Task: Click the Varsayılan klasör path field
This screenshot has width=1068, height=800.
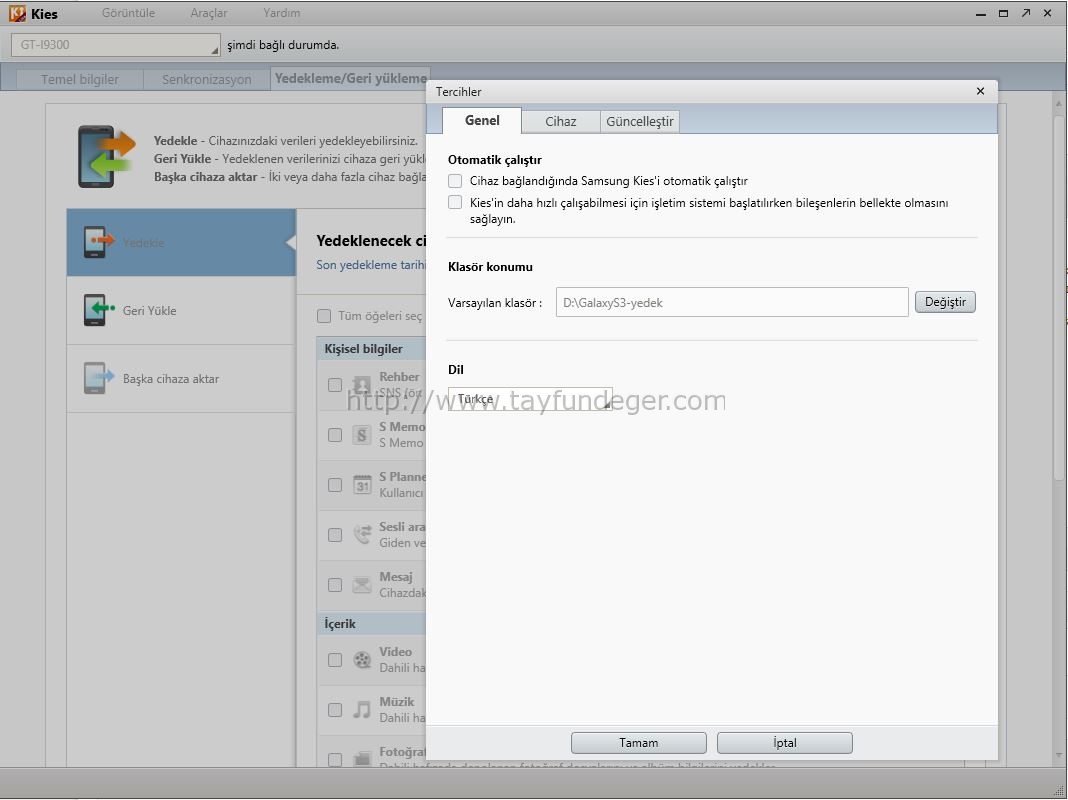Action: click(x=732, y=302)
